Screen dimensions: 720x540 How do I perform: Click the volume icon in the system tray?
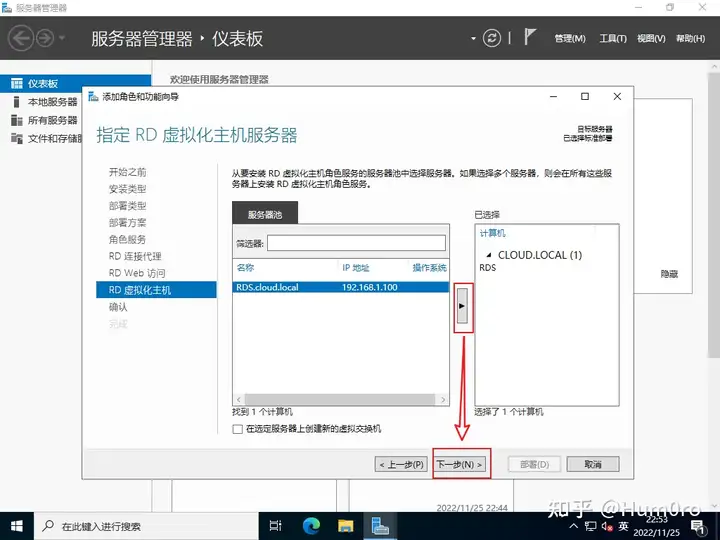tap(607, 526)
